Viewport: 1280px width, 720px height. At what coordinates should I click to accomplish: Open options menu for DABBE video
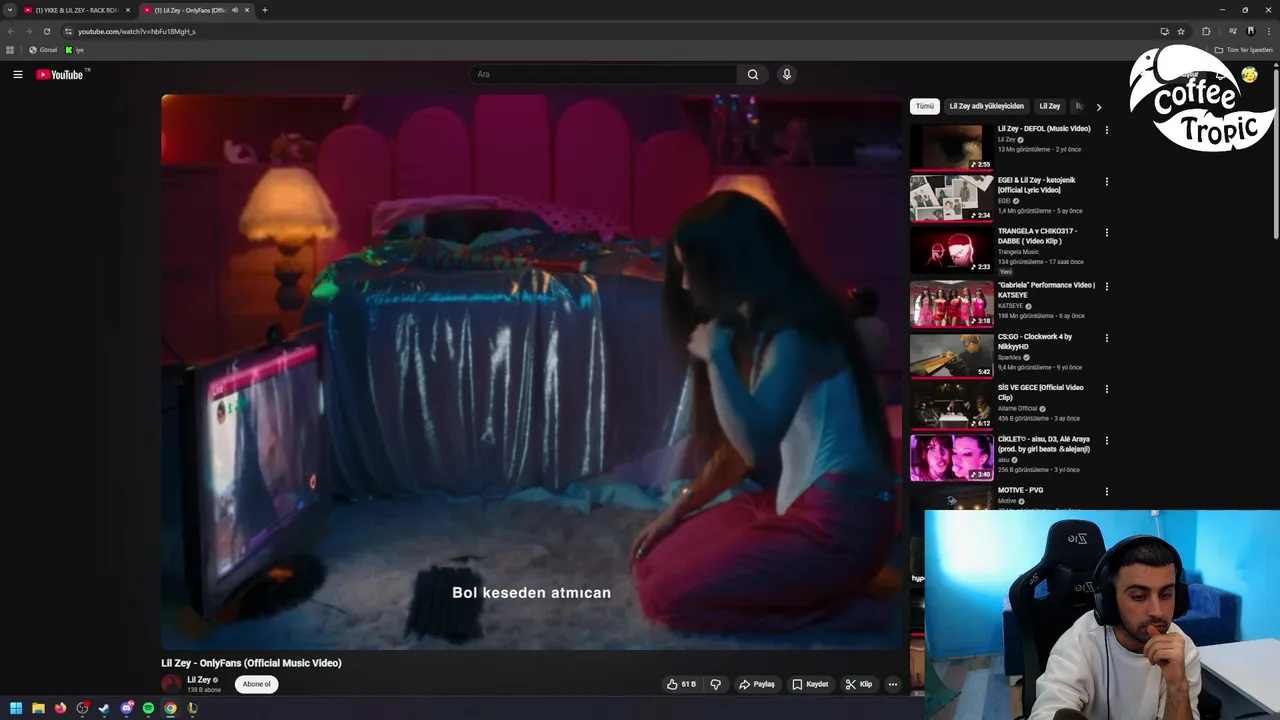(x=1106, y=233)
